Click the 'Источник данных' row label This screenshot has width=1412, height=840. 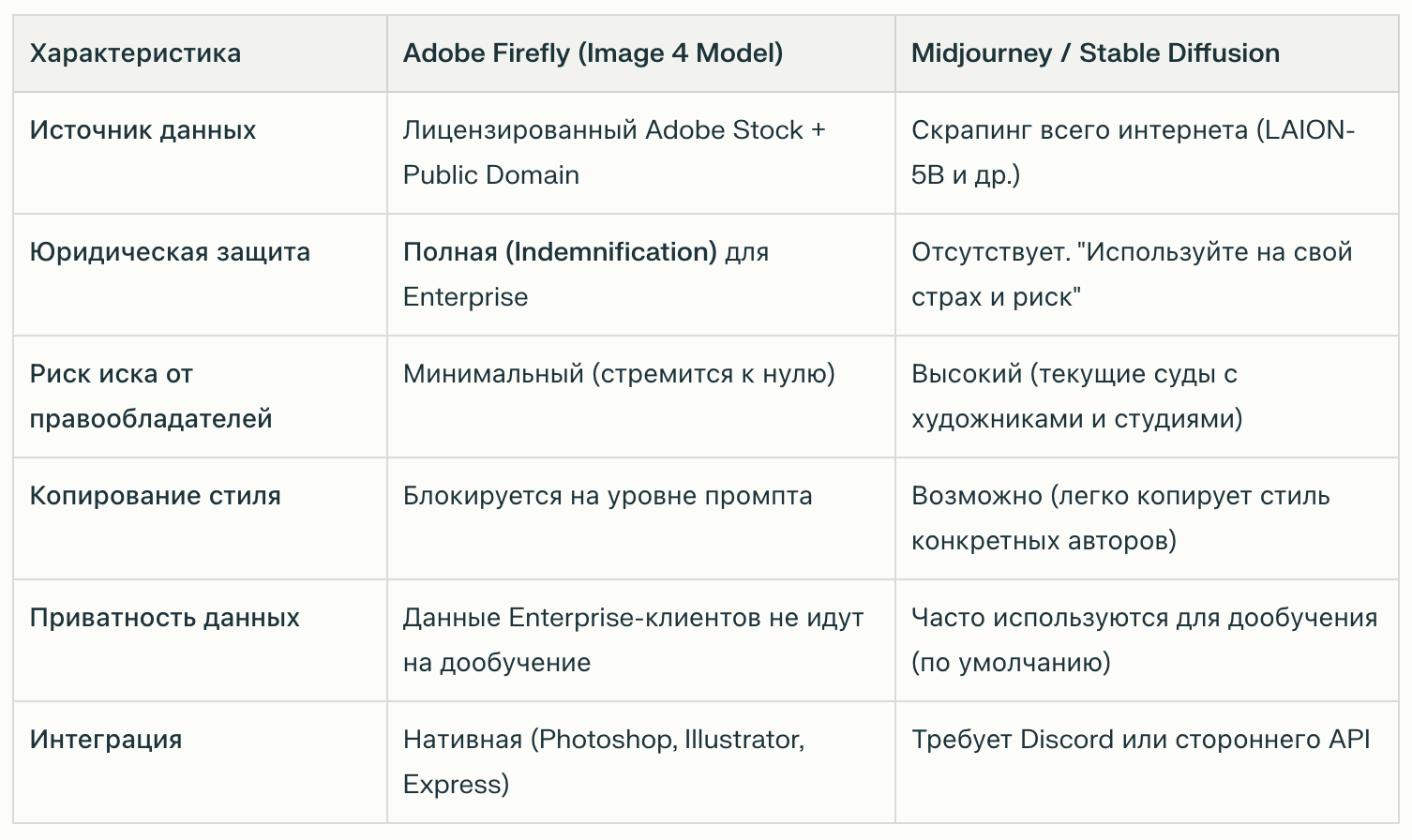143,130
